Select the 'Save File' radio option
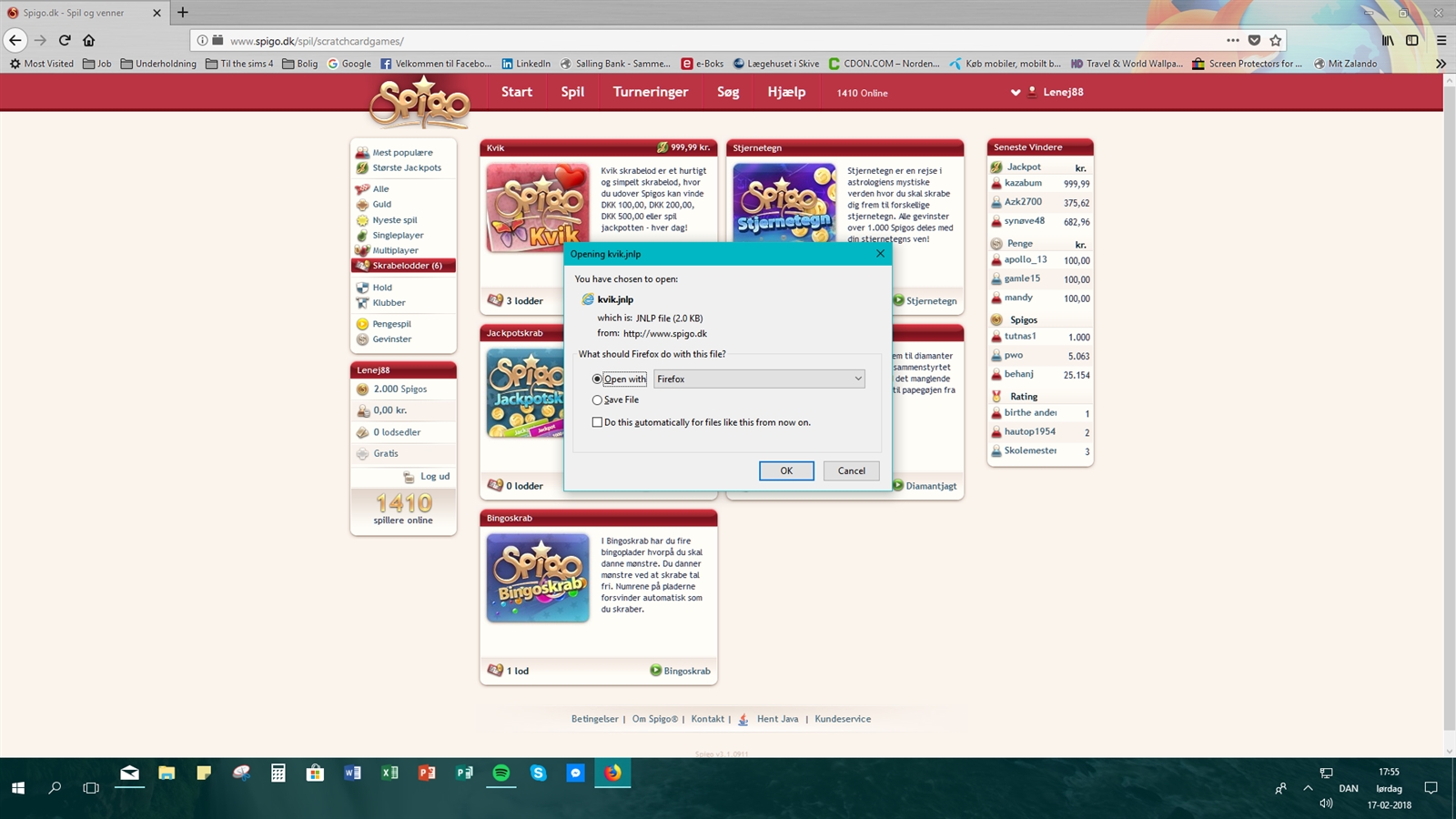Viewport: 1456px width, 819px height. [x=597, y=400]
